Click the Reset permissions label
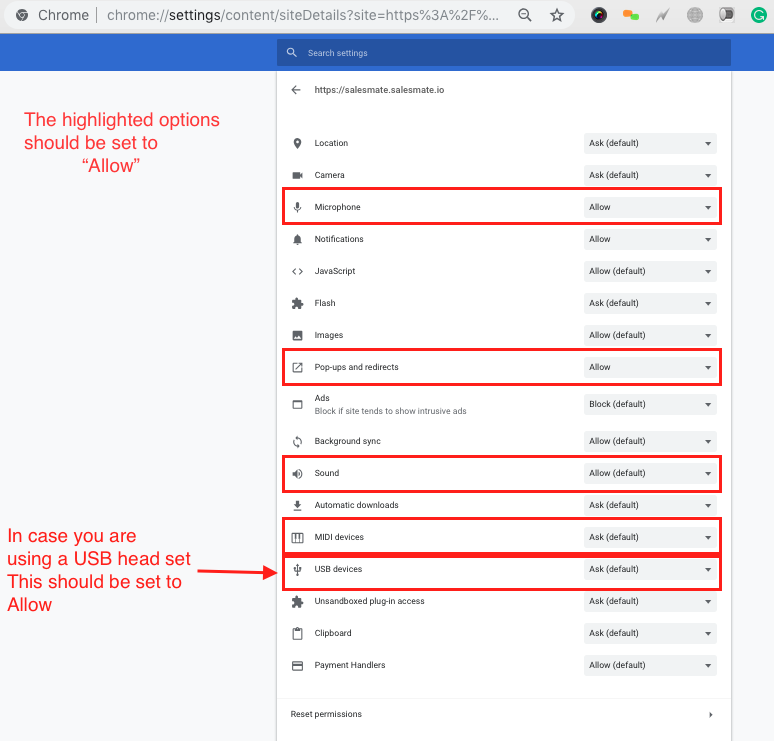 (x=326, y=714)
